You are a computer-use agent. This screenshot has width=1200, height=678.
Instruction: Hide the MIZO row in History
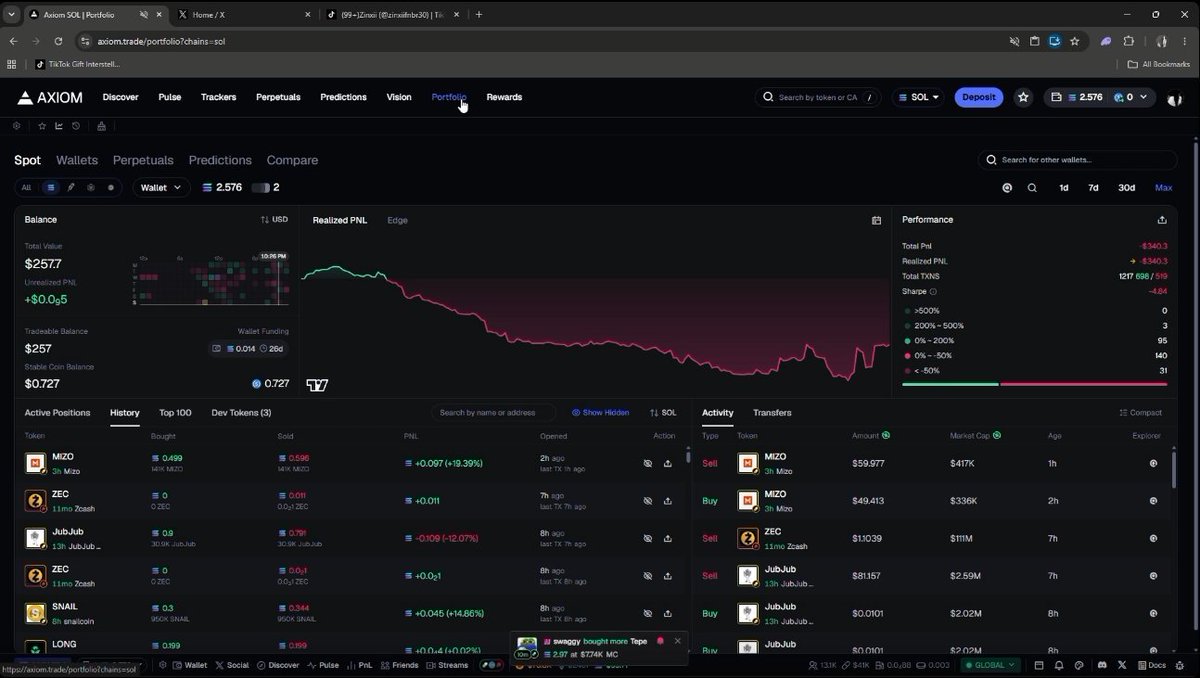click(x=647, y=464)
